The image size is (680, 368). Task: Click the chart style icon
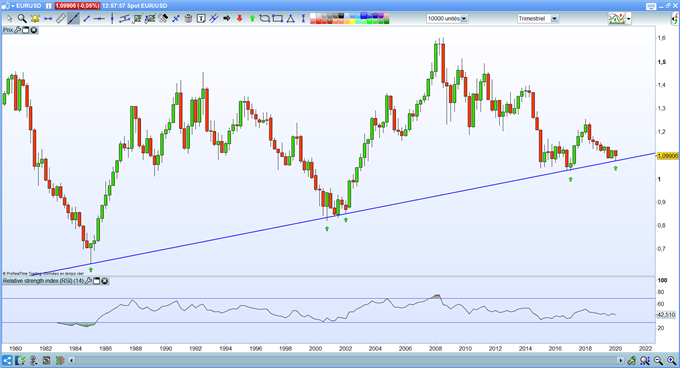pos(617,19)
